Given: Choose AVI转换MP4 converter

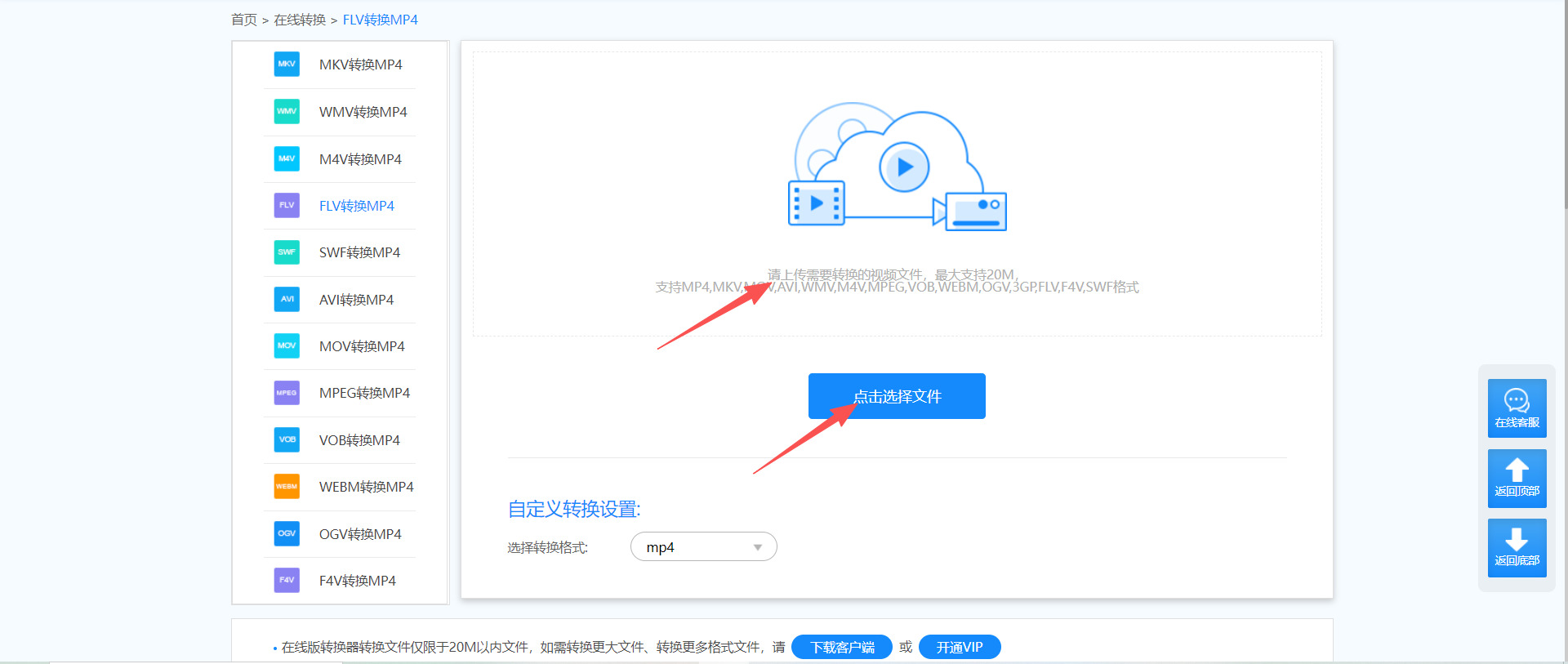Looking at the screenshot, I should (x=356, y=300).
